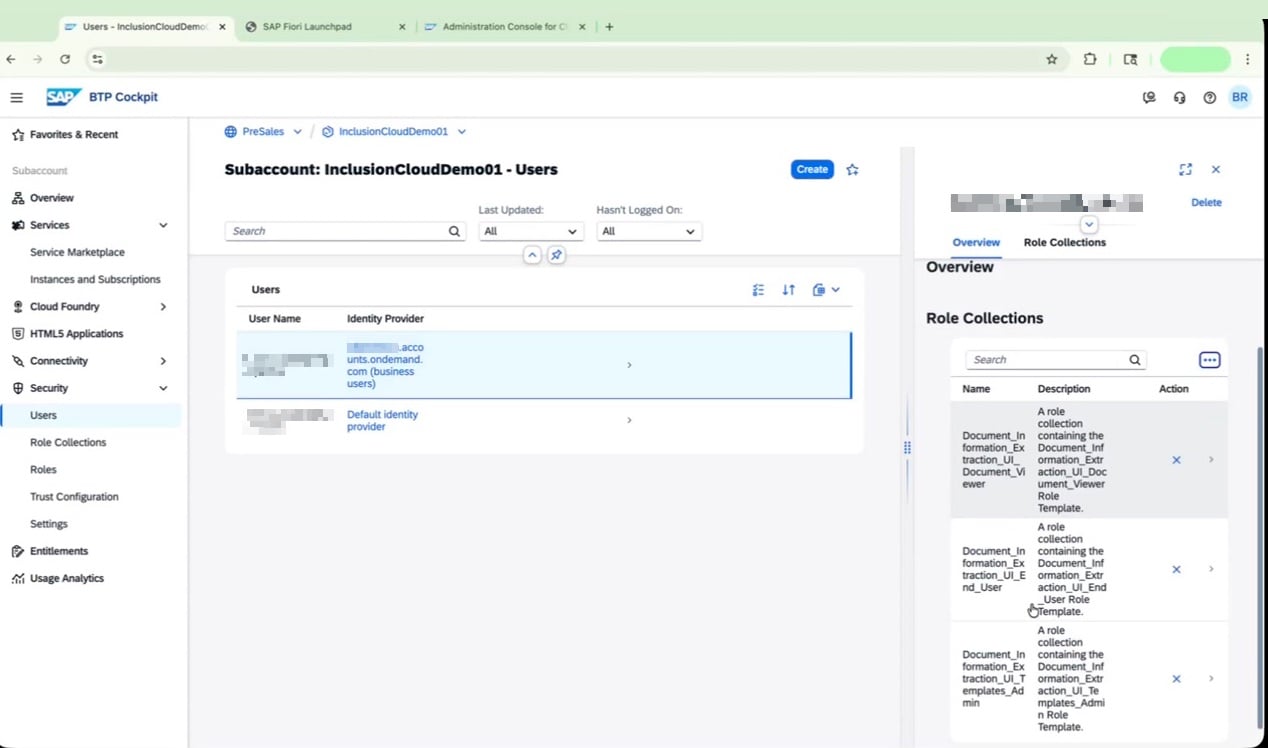
Task: Mark page as favorite with star icon
Action: click(852, 170)
